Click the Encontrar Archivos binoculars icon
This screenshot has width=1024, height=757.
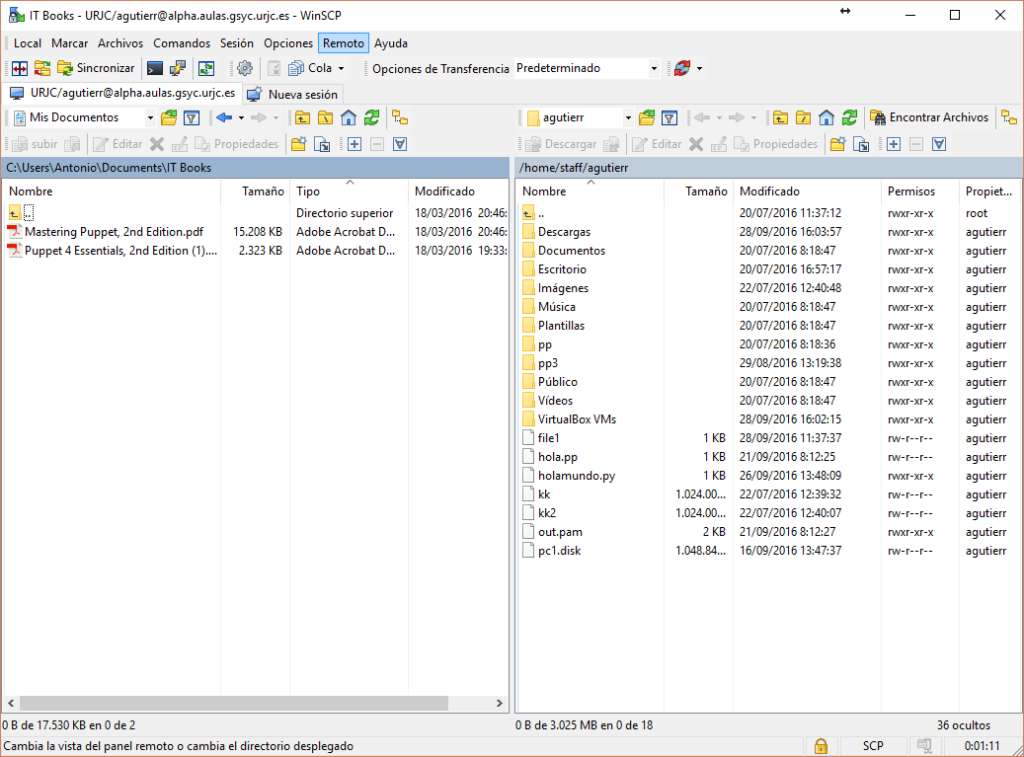(878, 117)
